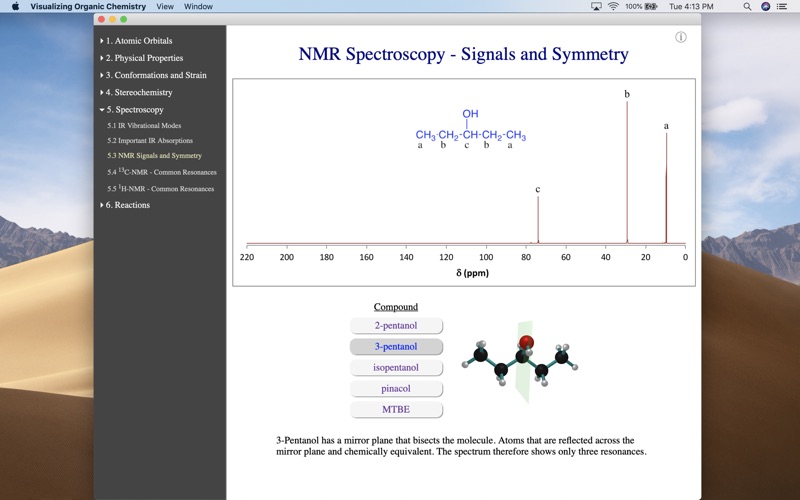Expand the Physical Properties chapter triangle

pos(102,58)
